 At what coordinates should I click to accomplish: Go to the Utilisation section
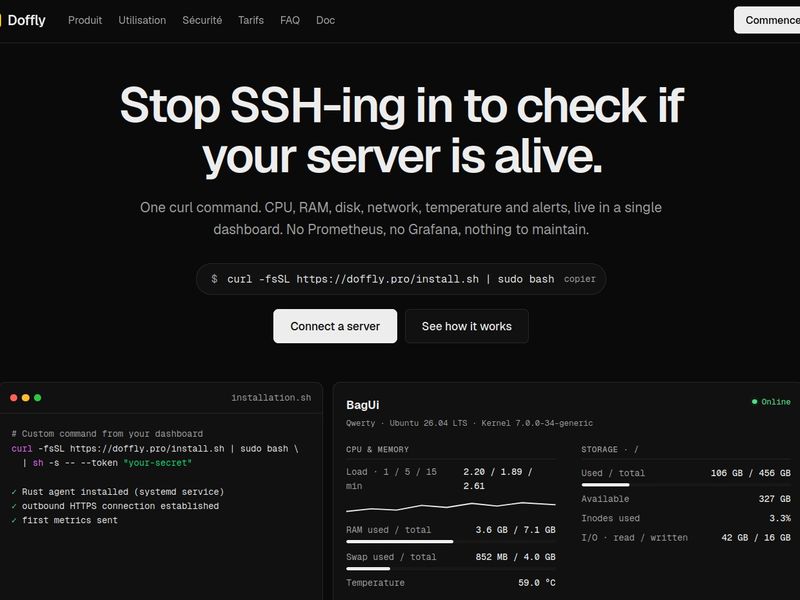[142, 20]
